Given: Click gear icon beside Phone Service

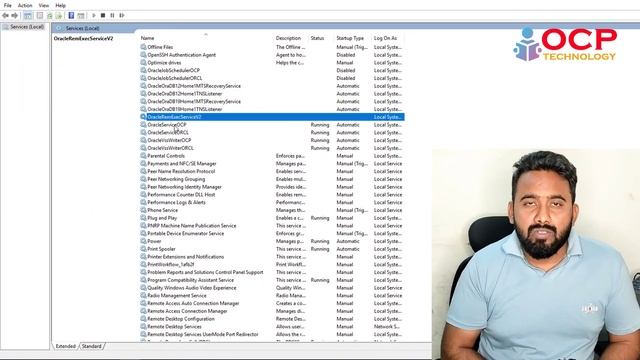Looking at the screenshot, I should (143, 210).
